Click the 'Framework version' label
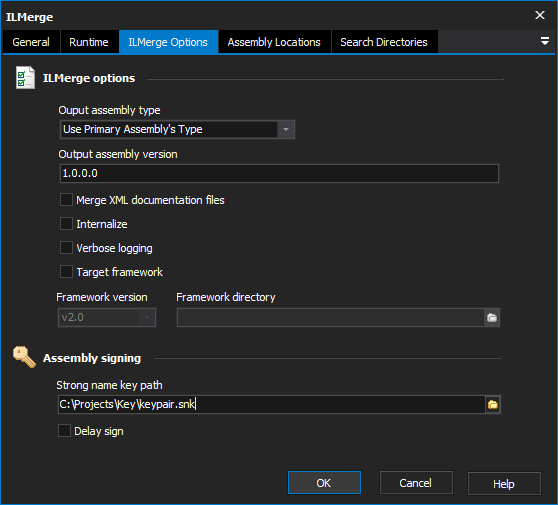 click(x=102, y=297)
